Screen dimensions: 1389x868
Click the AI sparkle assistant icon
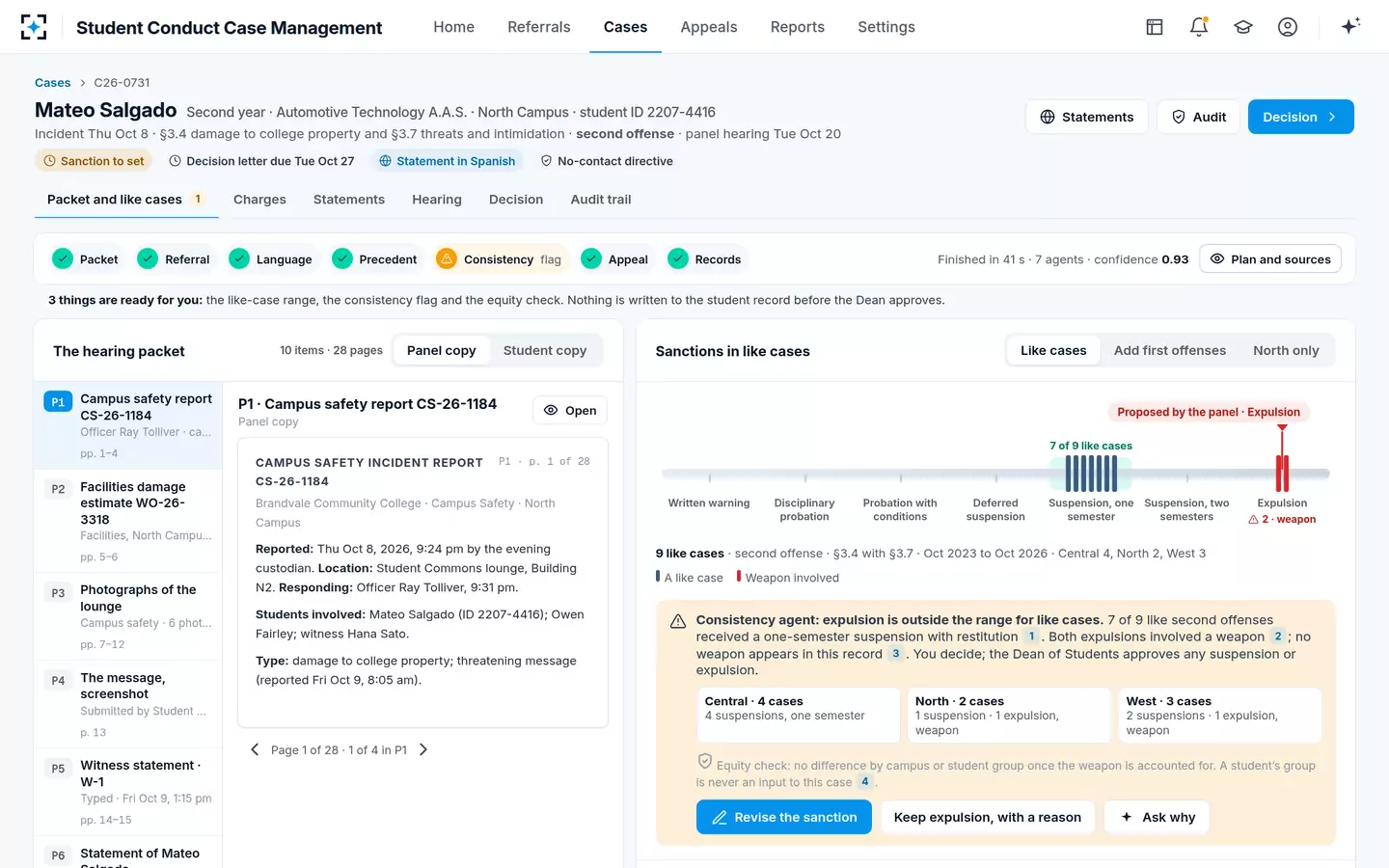(1350, 26)
